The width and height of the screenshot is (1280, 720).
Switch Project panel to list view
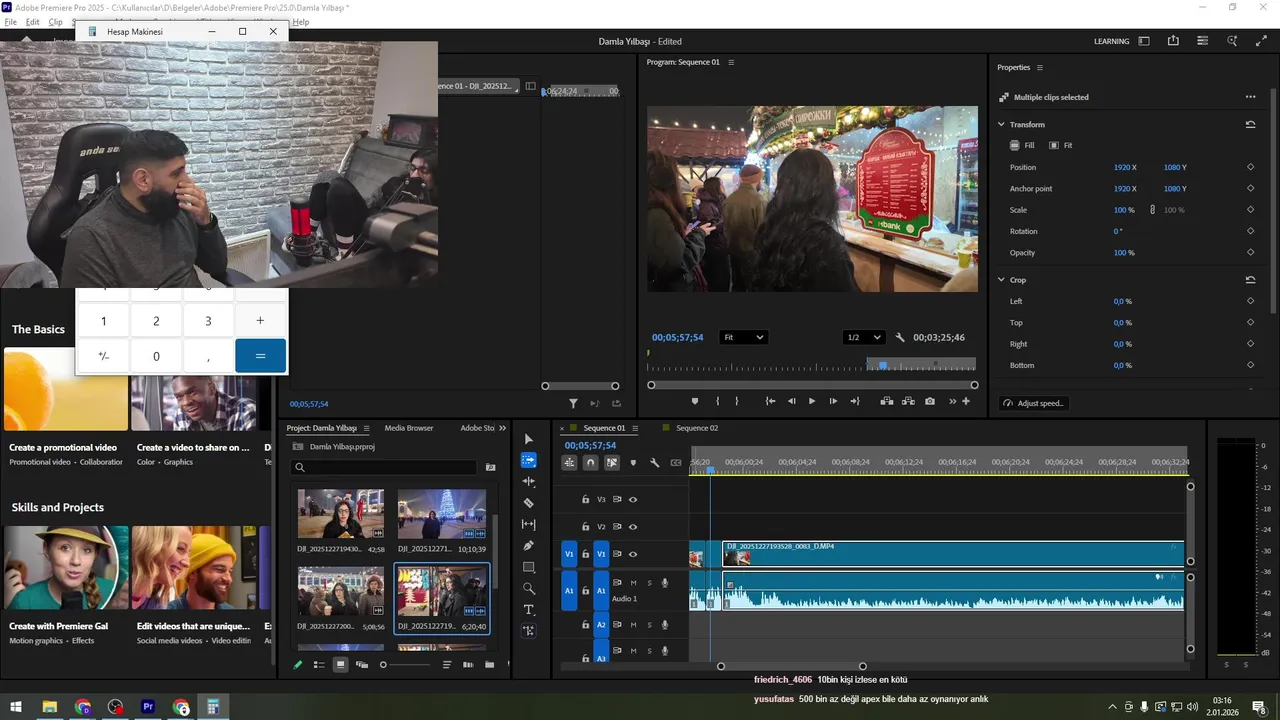click(x=319, y=665)
